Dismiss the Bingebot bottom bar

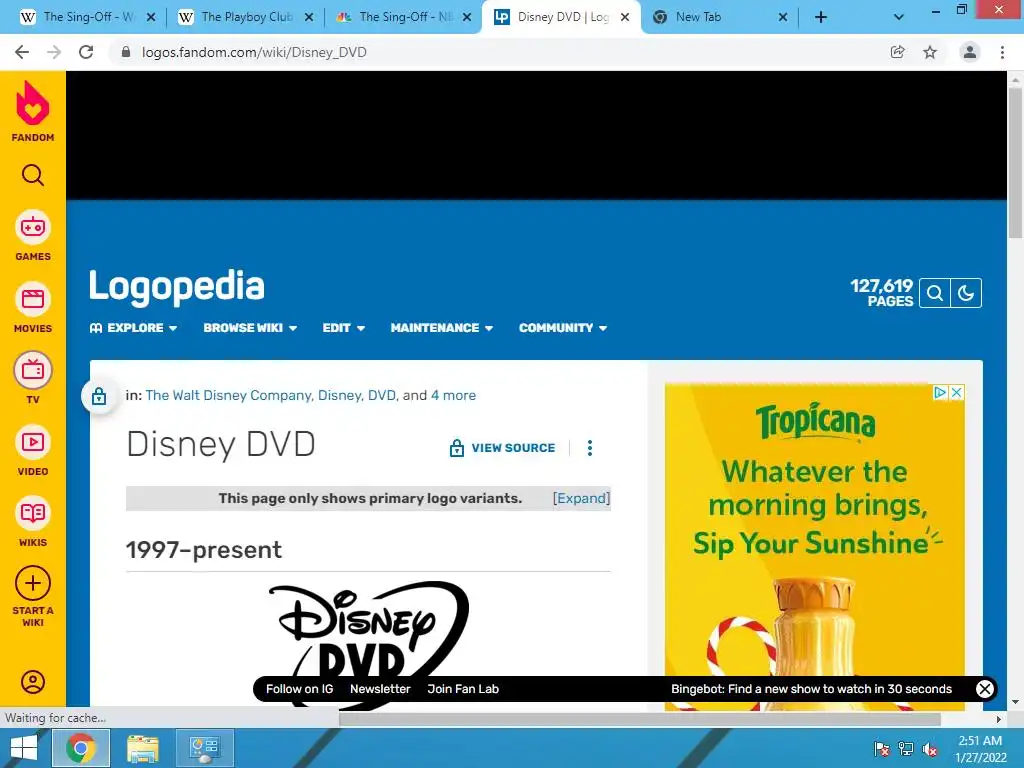[x=985, y=689]
